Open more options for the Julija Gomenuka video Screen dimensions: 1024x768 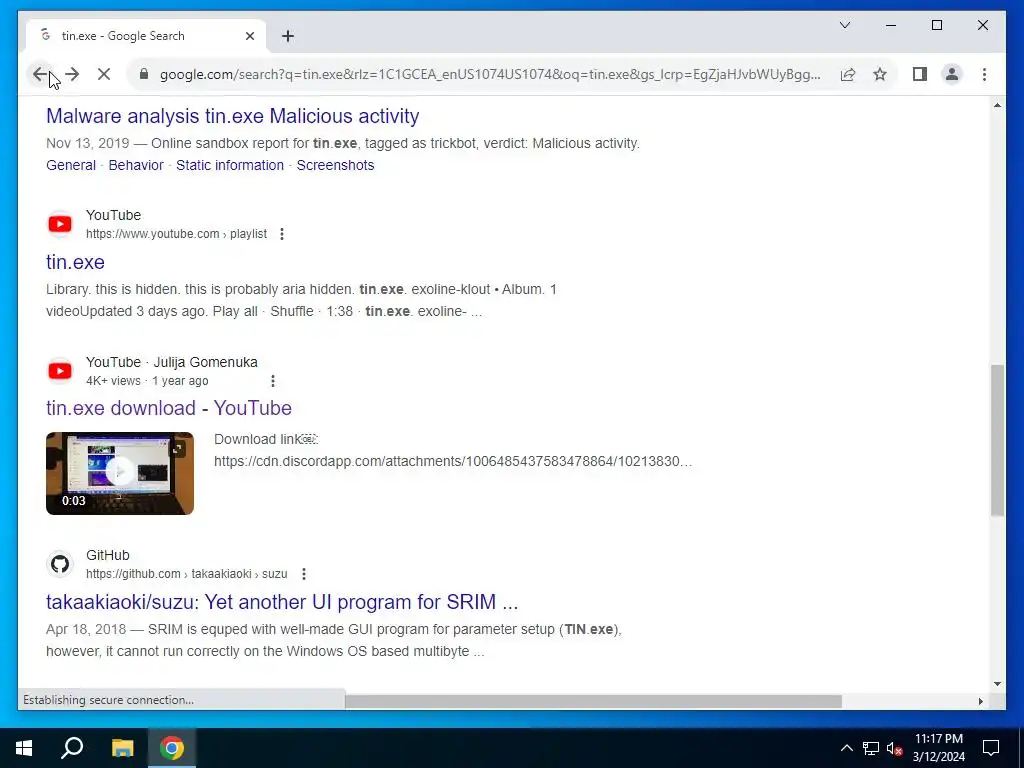click(x=273, y=381)
